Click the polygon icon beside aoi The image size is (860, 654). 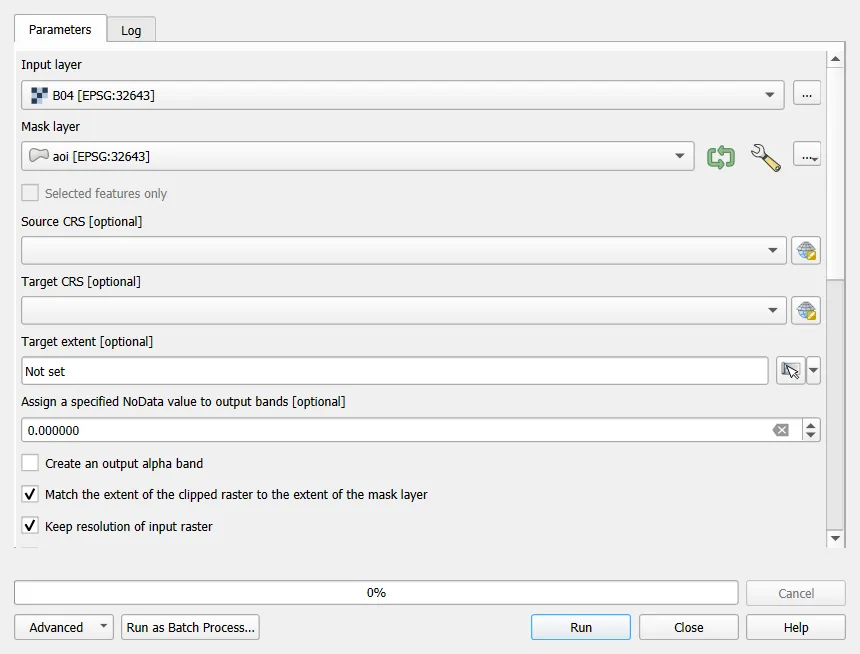coord(39,156)
